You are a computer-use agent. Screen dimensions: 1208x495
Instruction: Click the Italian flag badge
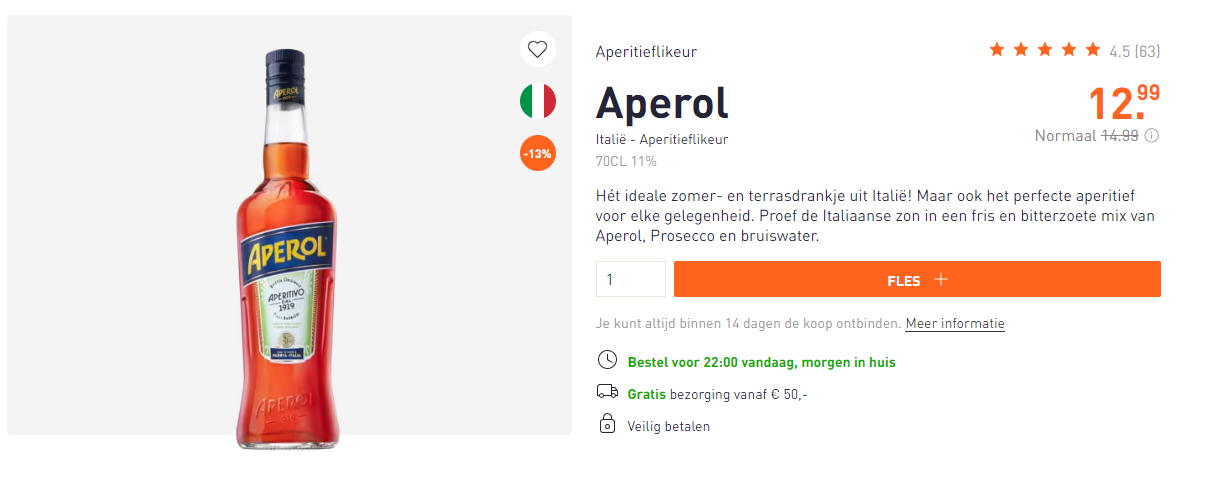[x=538, y=101]
